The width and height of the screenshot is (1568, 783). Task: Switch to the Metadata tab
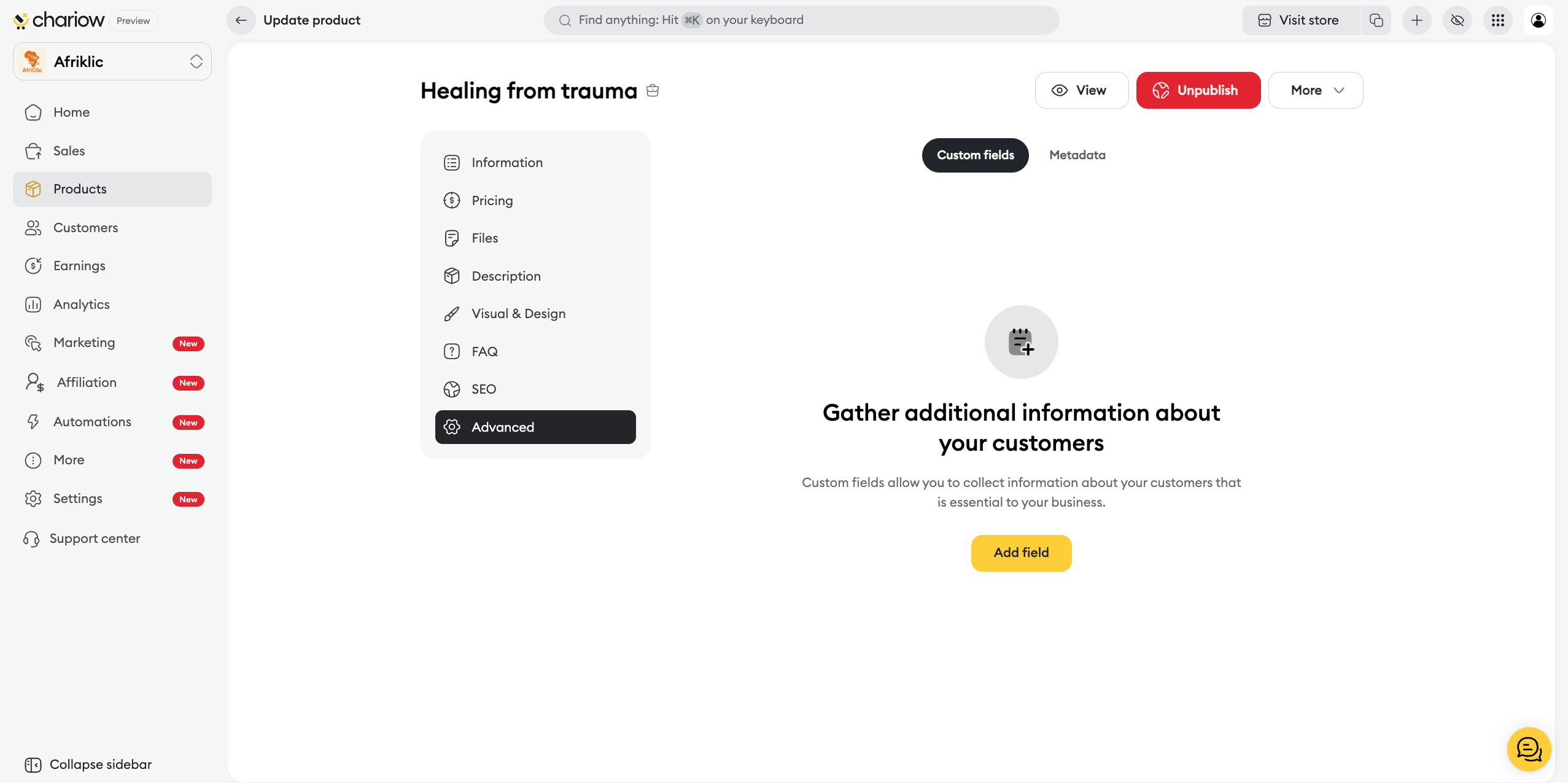tap(1077, 155)
